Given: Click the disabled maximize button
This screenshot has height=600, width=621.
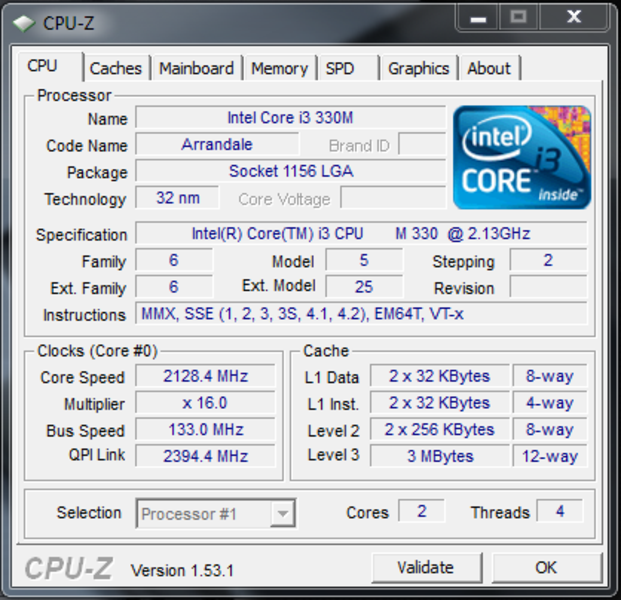Looking at the screenshot, I should point(518,17).
